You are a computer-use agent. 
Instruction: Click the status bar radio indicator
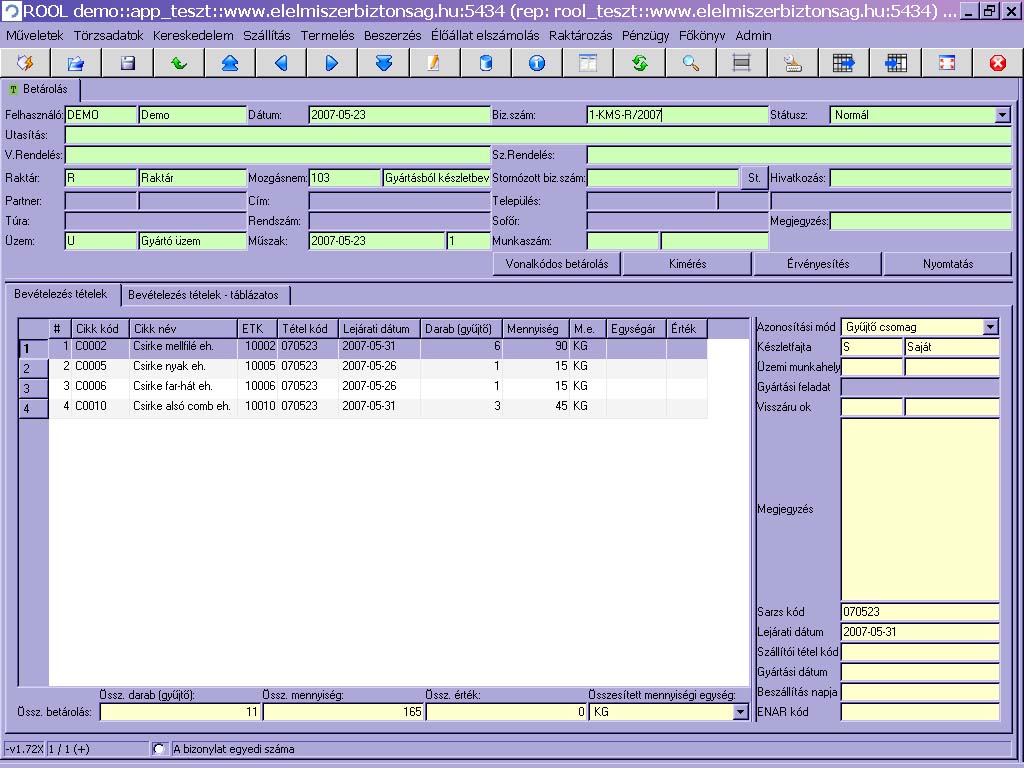[x=158, y=749]
